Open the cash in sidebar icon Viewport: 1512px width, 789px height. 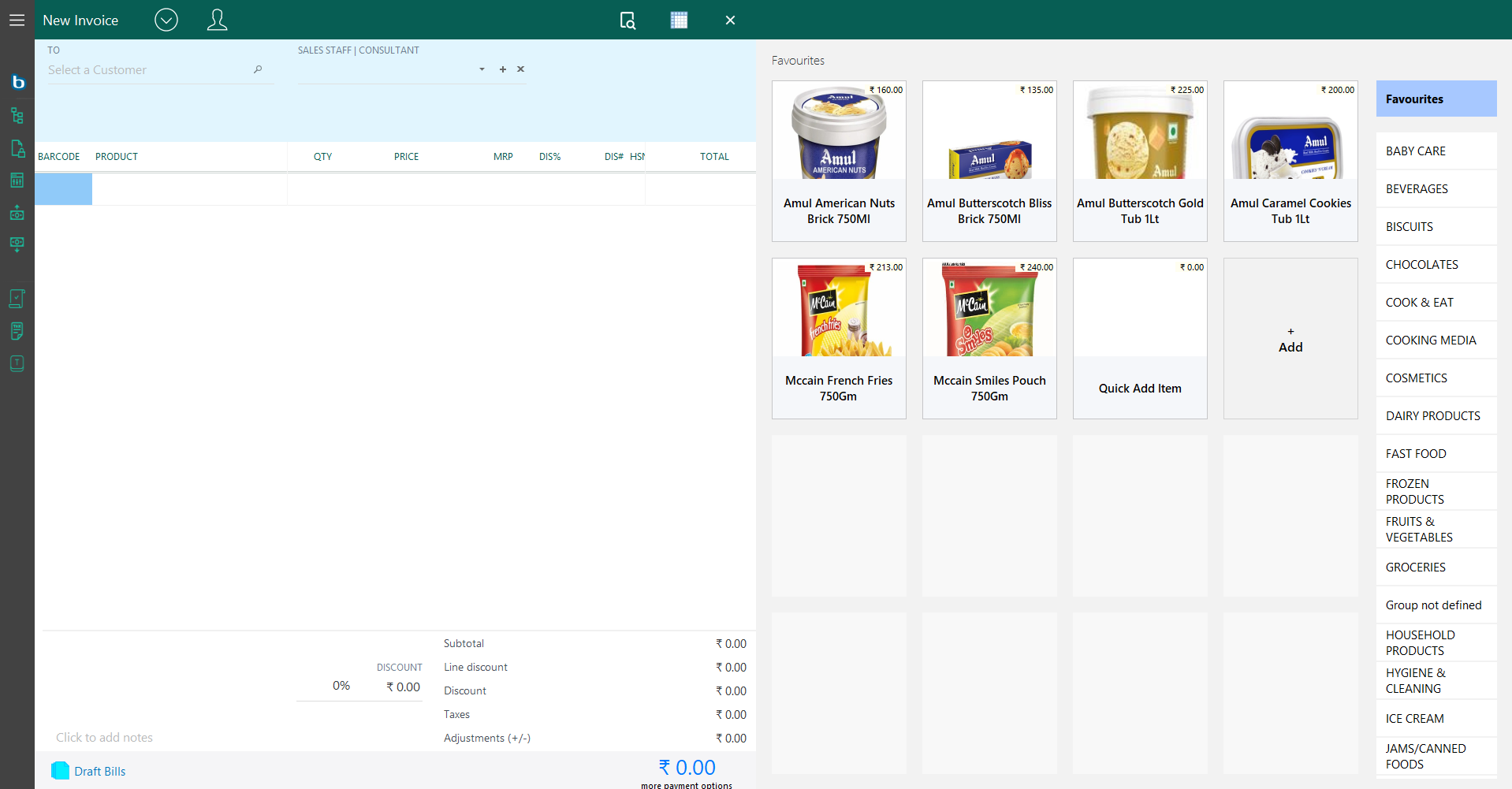click(17, 244)
